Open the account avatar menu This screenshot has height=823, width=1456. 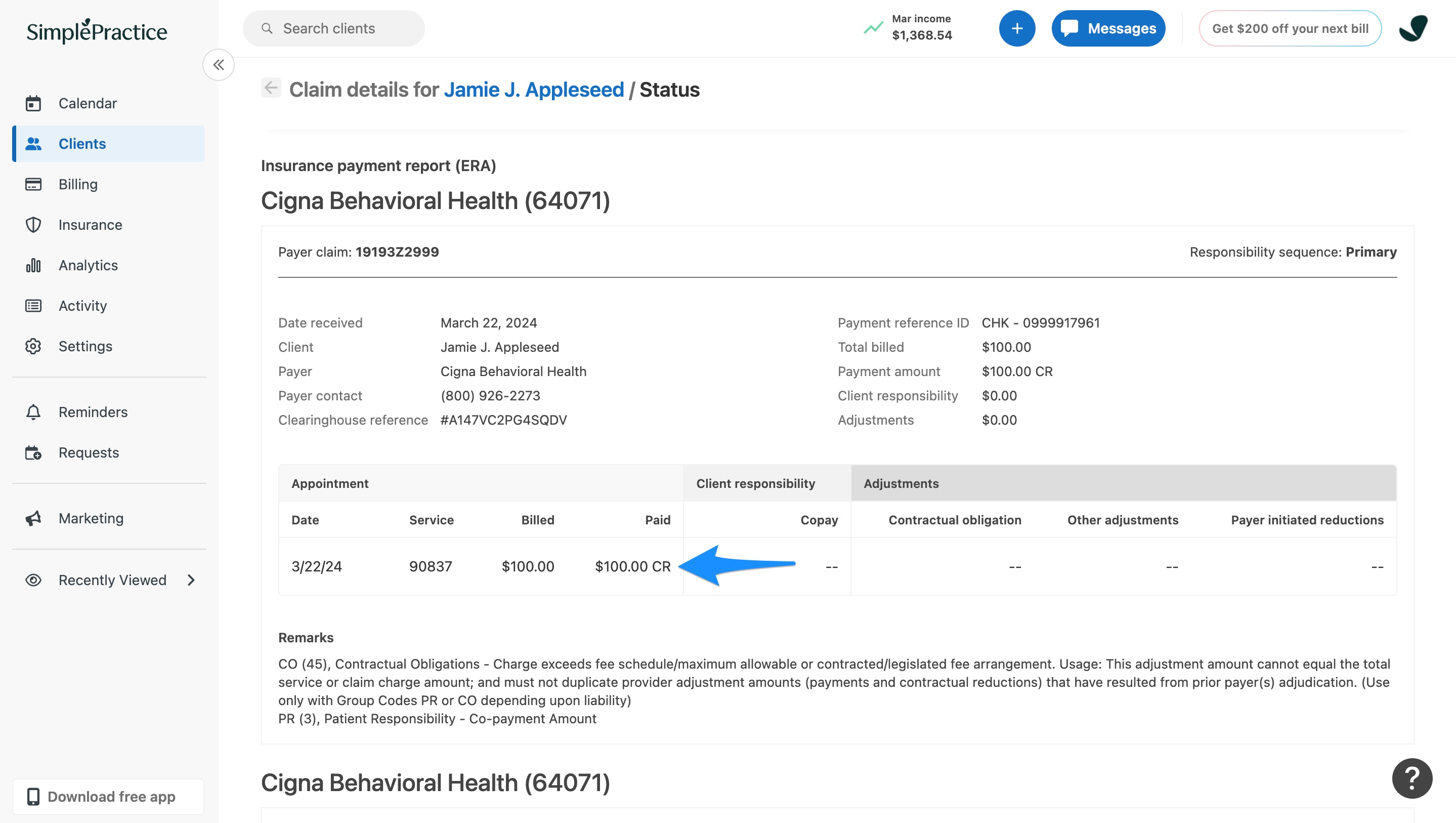coord(1413,28)
